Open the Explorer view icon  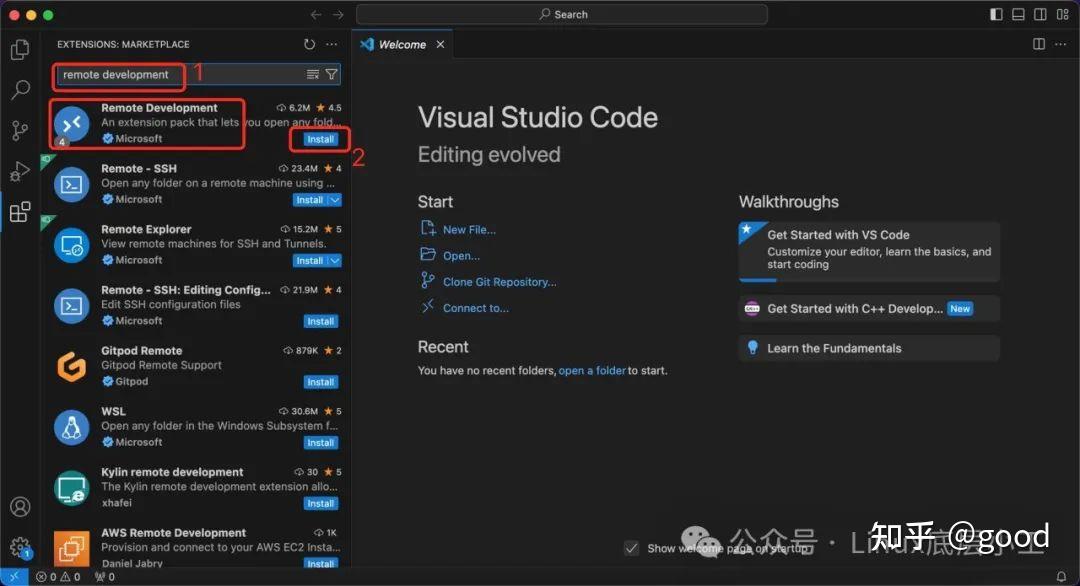20,48
